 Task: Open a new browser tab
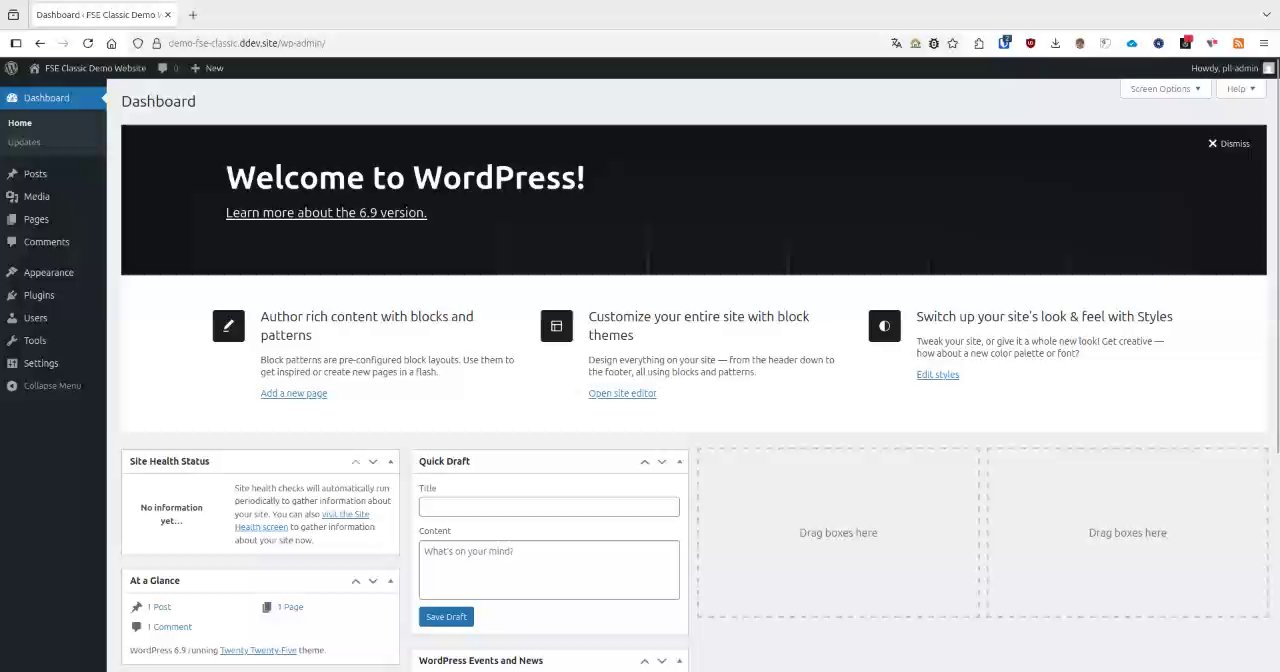[193, 15]
